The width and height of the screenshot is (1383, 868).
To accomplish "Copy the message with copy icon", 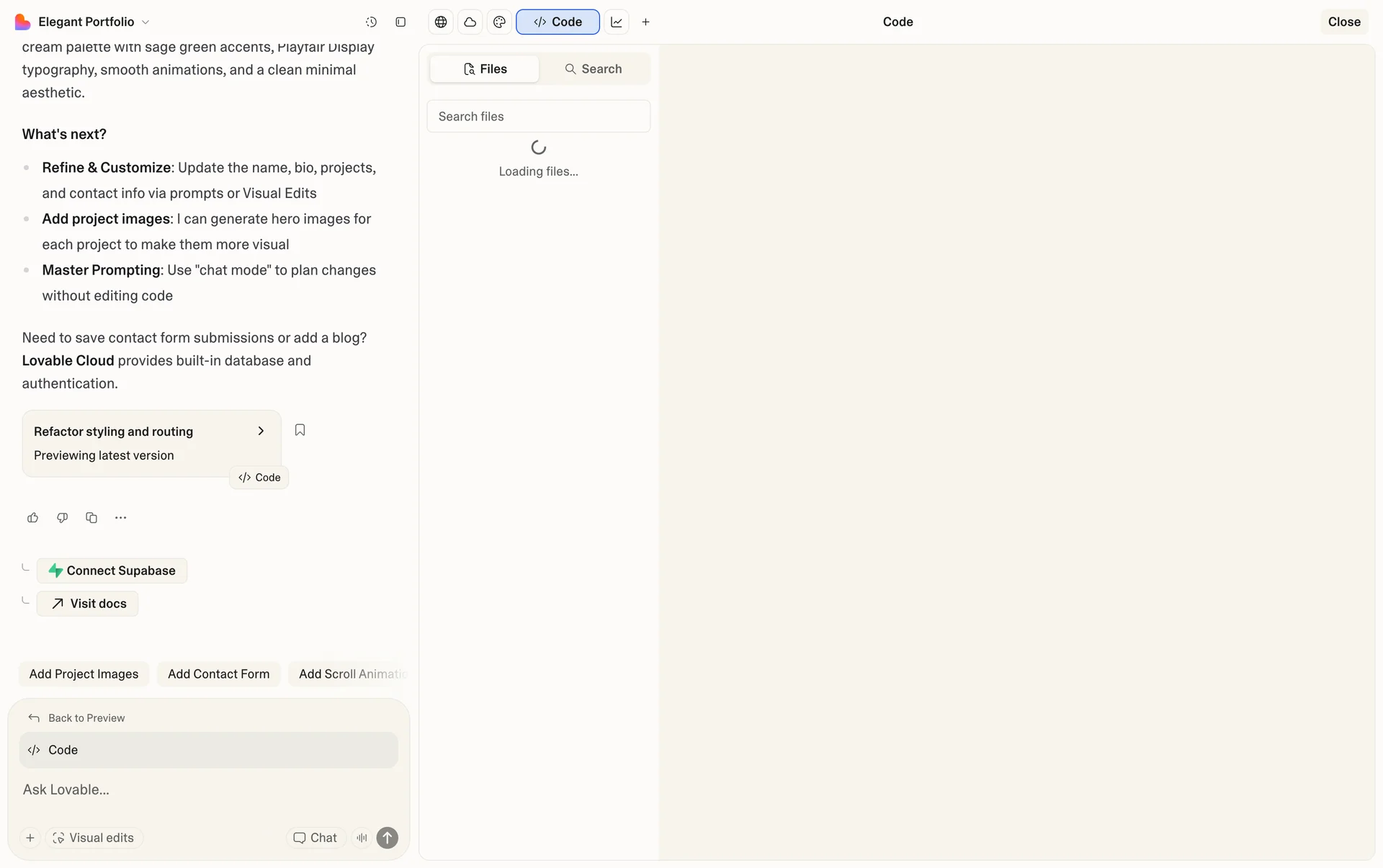I will click(91, 518).
